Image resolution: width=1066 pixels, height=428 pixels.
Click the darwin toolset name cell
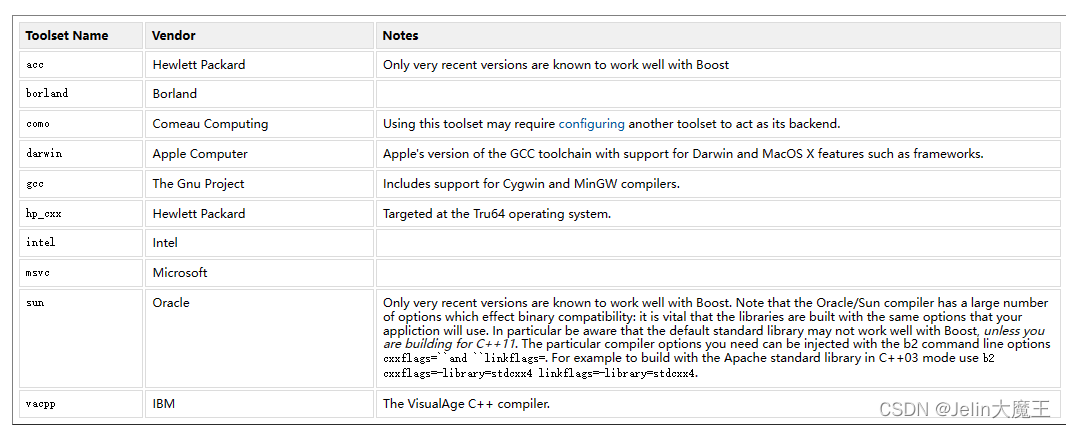(x=81, y=154)
